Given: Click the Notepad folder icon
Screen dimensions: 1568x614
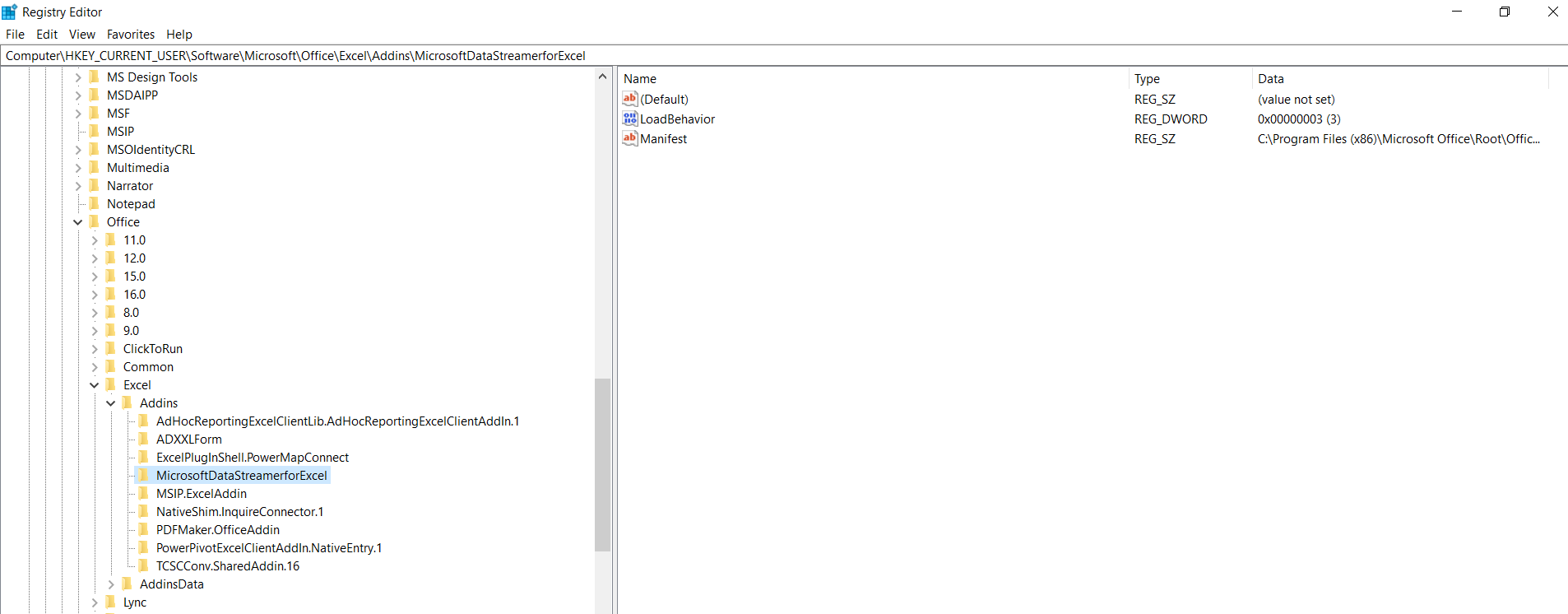Looking at the screenshot, I should [x=94, y=203].
